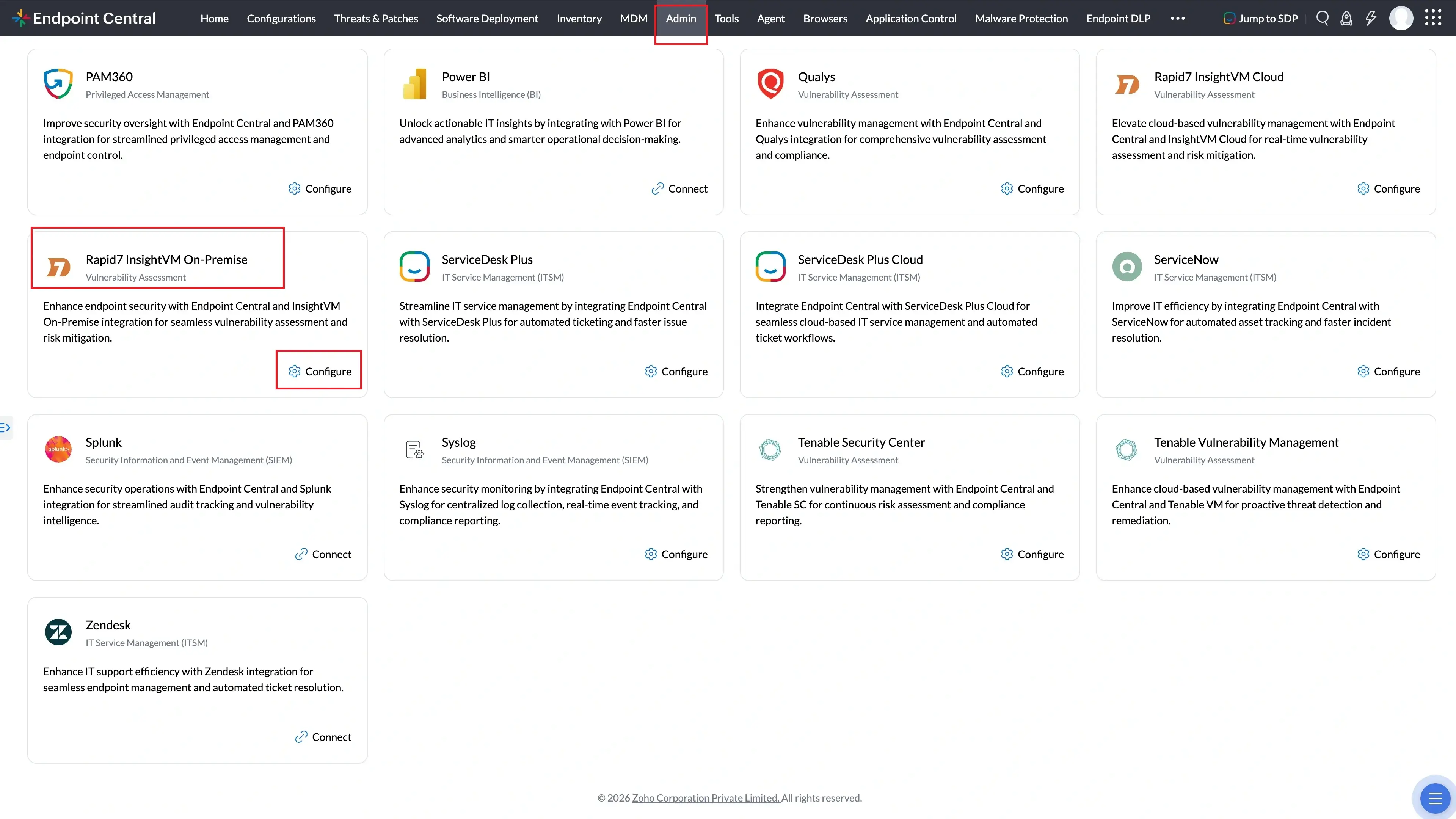Viewport: 1456px width, 819px height.
Task: Click the Power BI card title
Action: (x=466, y=76)
